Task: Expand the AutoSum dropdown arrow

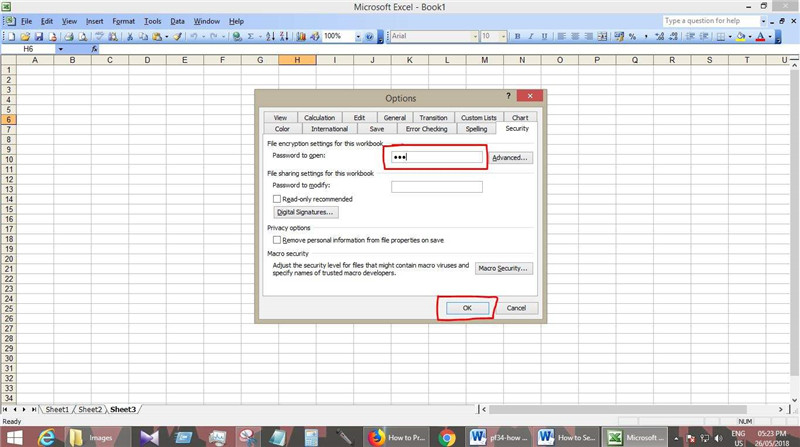Action: (x=260, y=36)
